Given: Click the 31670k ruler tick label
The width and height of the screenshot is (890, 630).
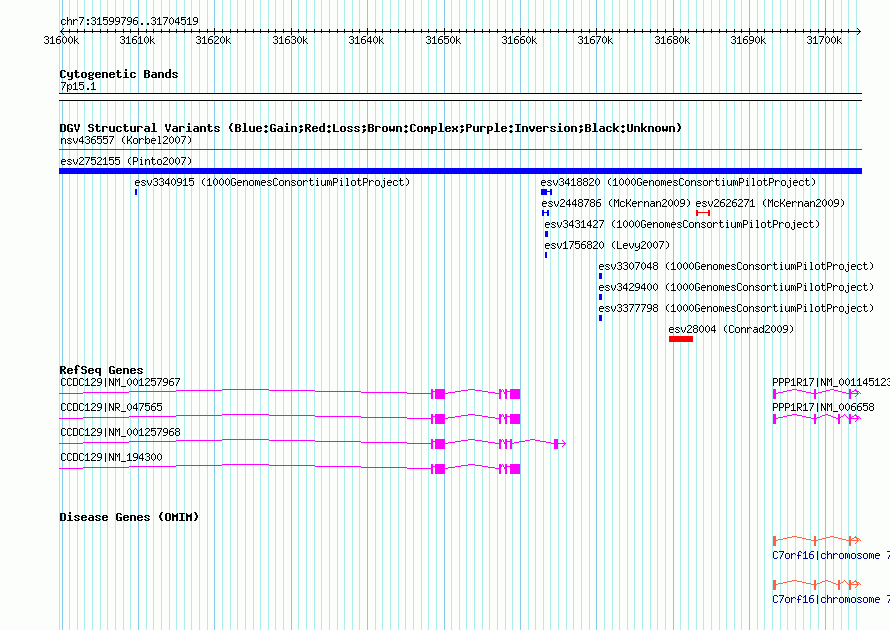Looking at the screenshot, I should coord(595,40).
